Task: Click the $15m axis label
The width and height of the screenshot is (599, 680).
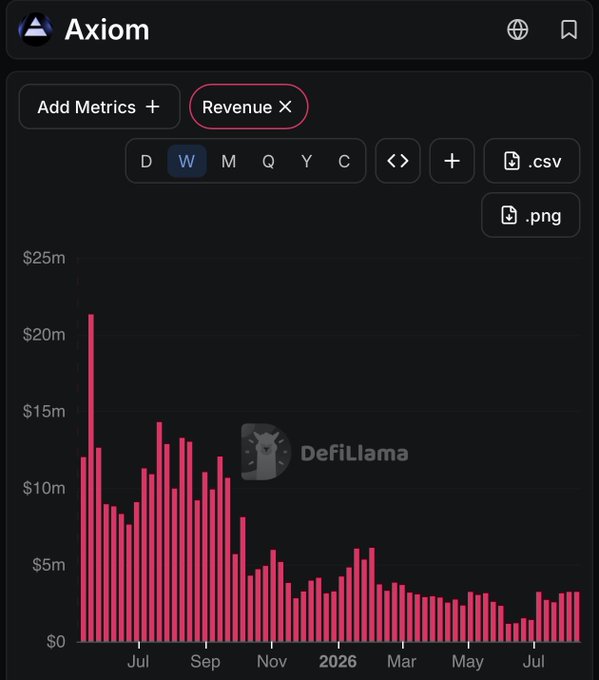Action: 44,411
